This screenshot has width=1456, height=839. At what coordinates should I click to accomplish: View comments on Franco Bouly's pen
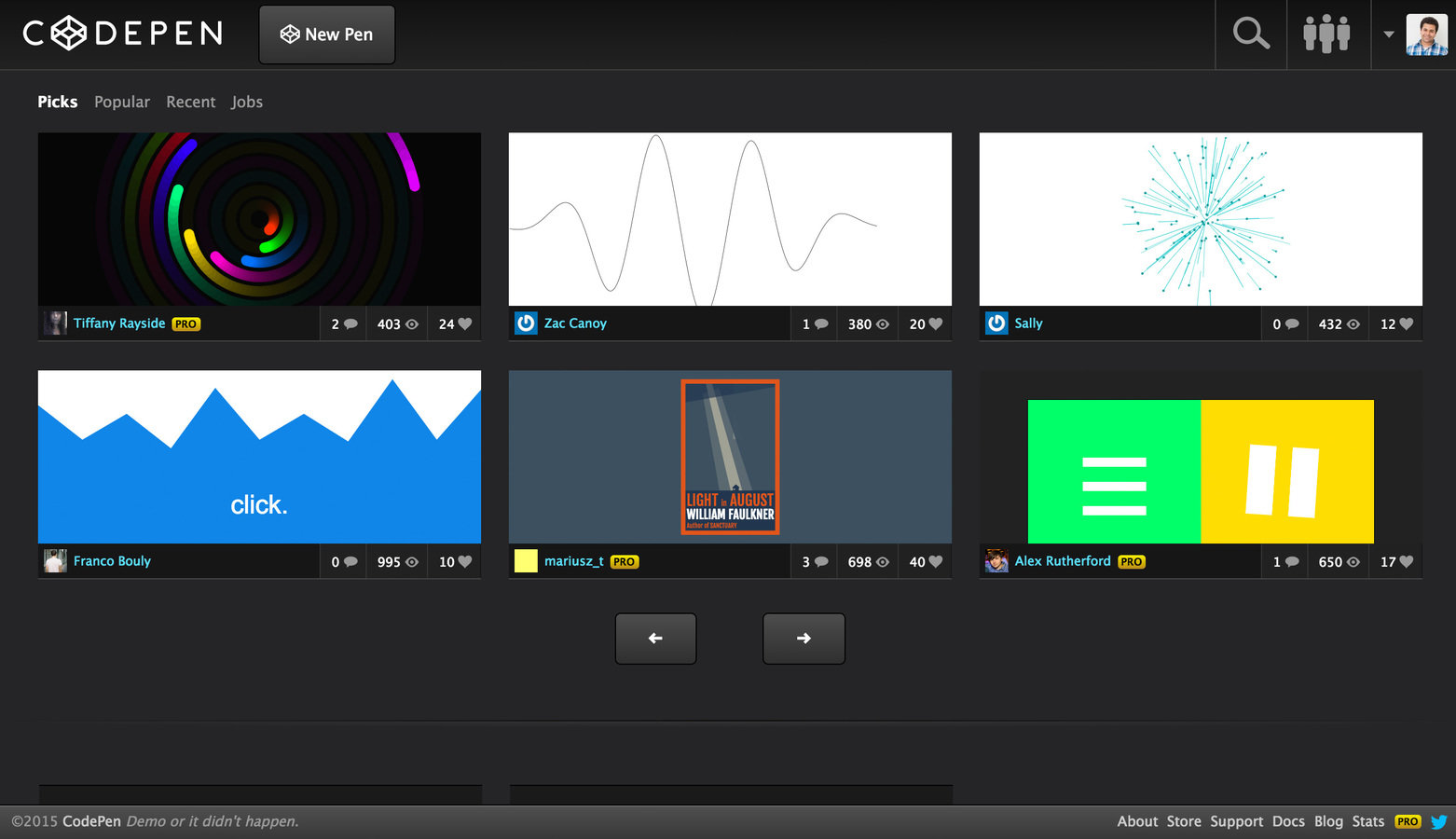click(344, 562)
